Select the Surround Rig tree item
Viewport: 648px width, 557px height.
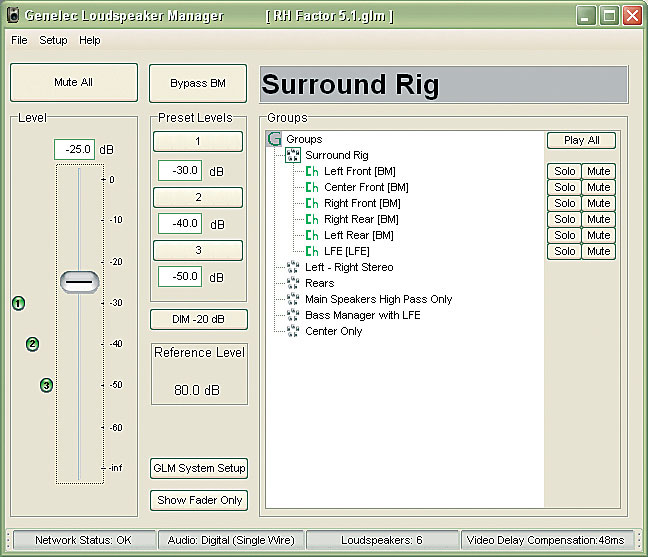pos(337,155)
